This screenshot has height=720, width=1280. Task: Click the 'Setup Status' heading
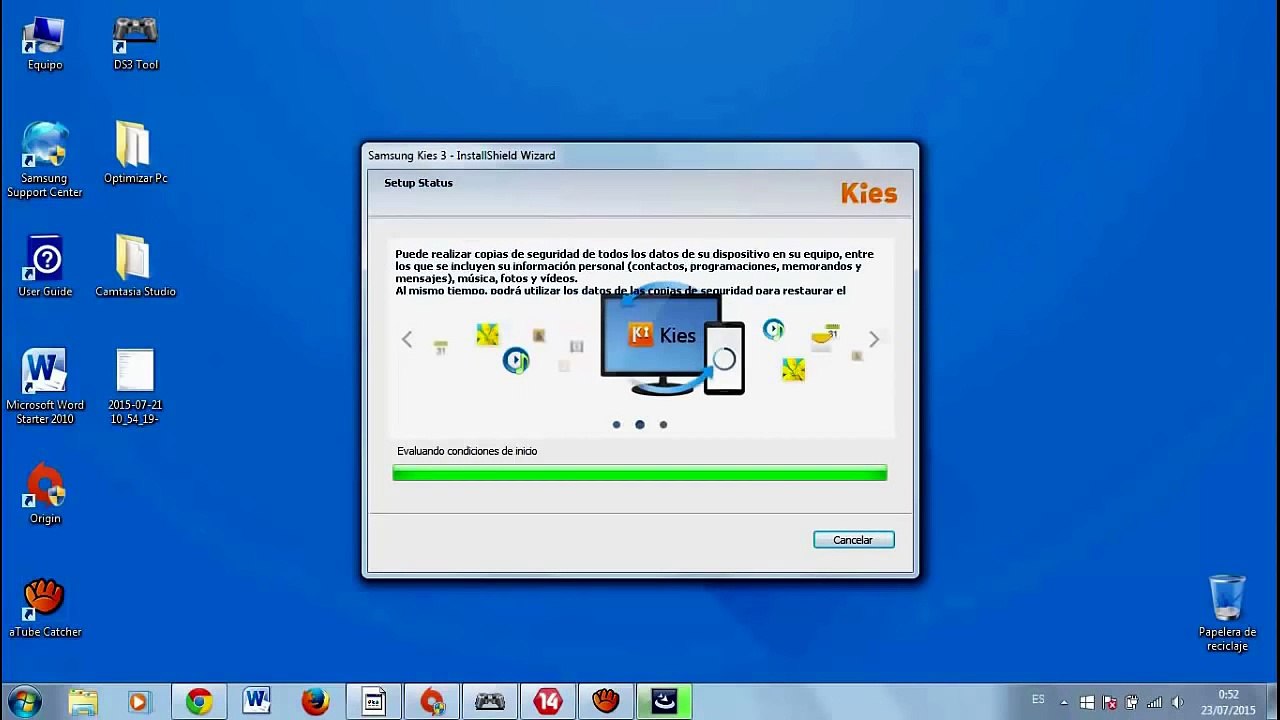click(418, 183)
